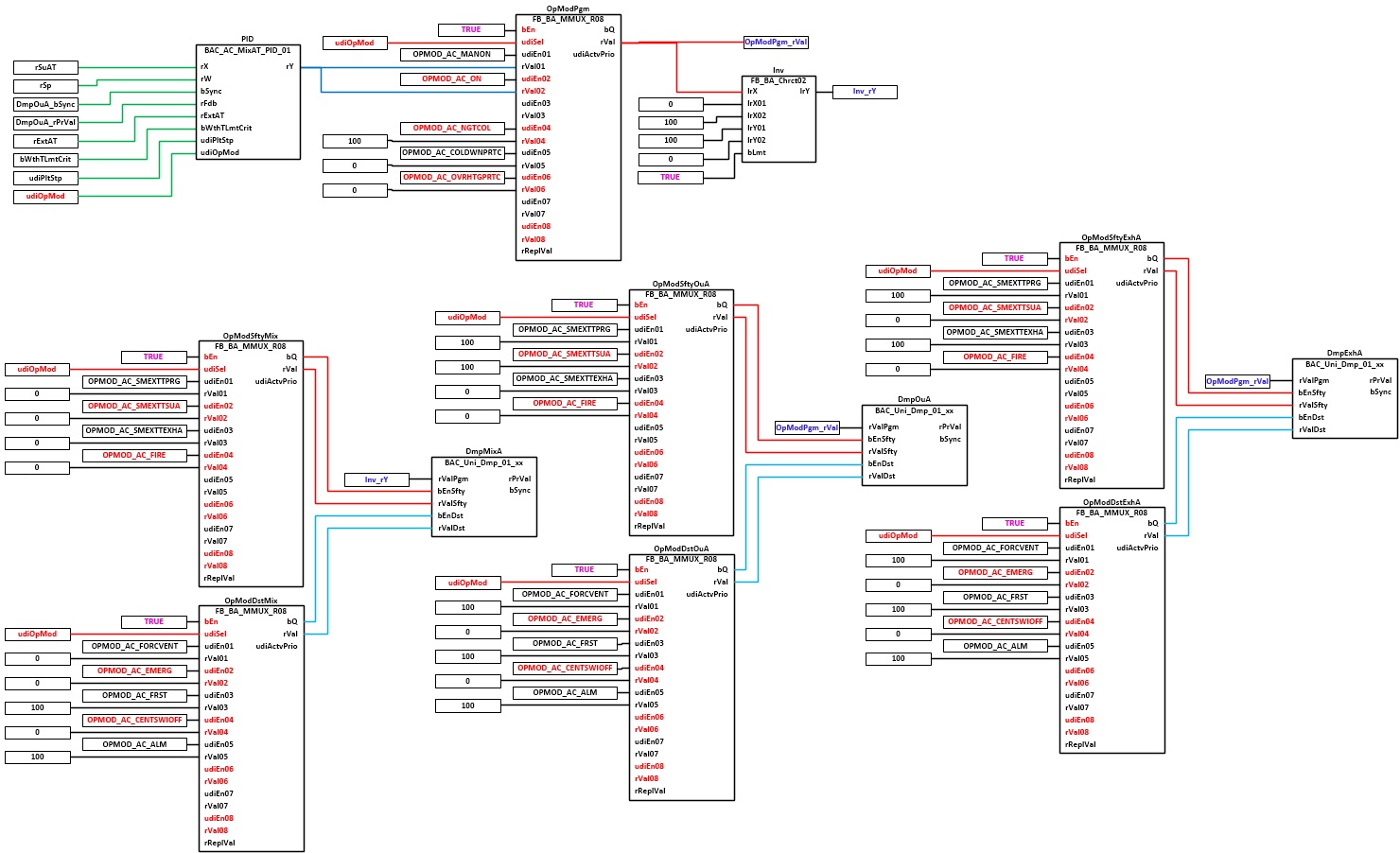Click the OpModSftyMix instance name label
The height and width of the screenshot is (853, 1400).
(251, 336)
